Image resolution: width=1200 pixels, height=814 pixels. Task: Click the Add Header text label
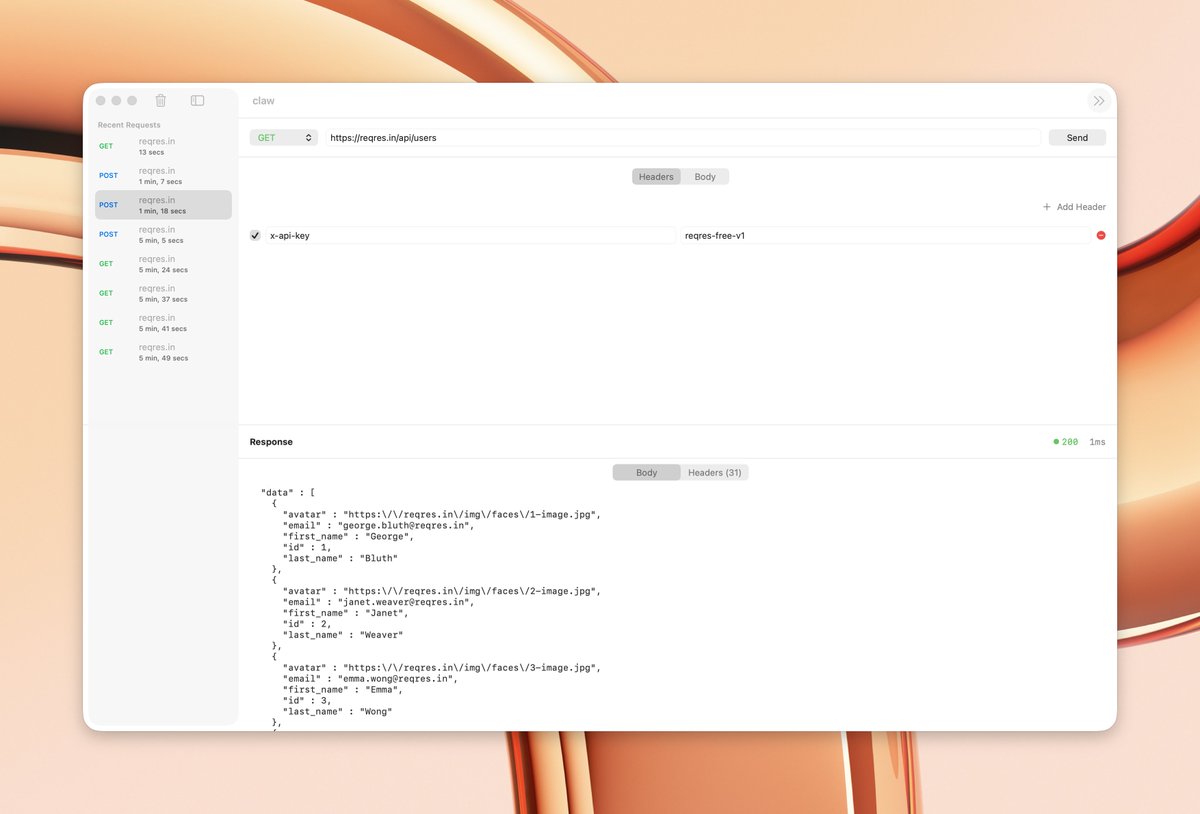[x=1081, y=207]
